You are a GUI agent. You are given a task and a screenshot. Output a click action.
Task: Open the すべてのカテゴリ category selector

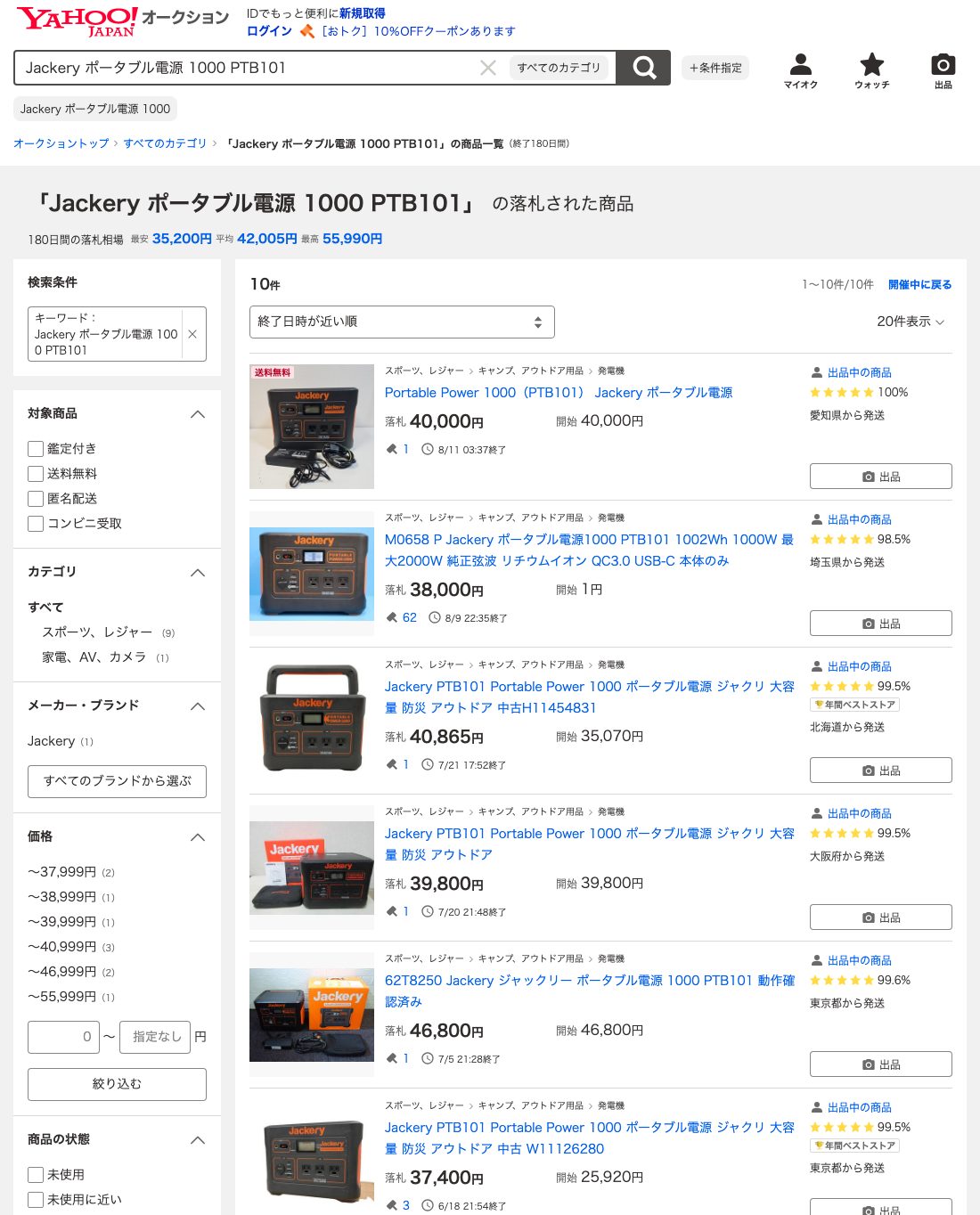[x=559, y=68]
